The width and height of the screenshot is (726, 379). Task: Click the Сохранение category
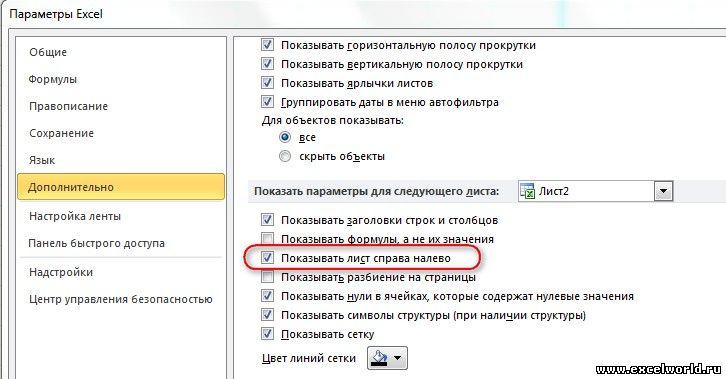(x=61, y=133)
